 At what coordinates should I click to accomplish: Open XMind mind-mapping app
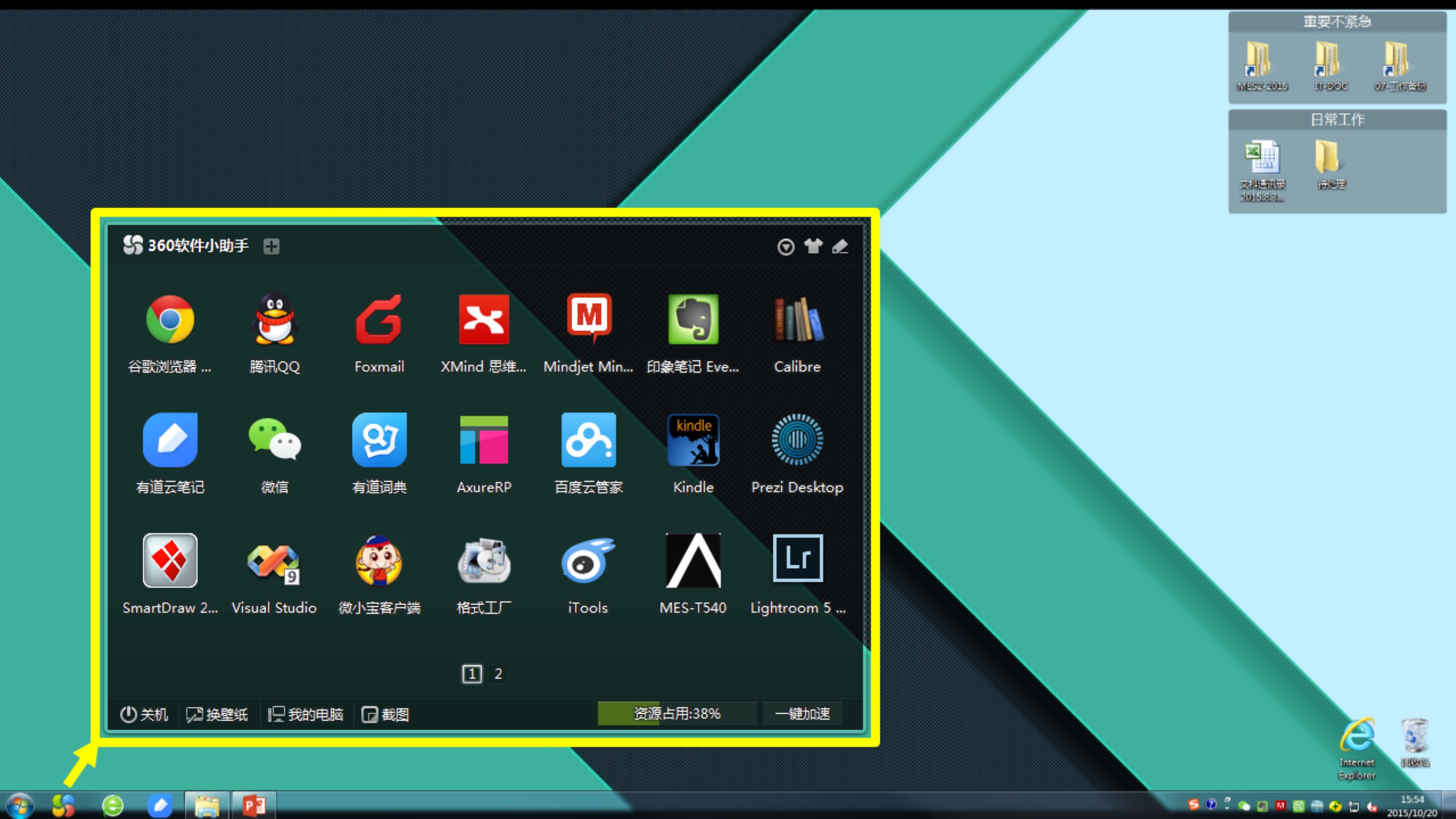coord(484,319)
